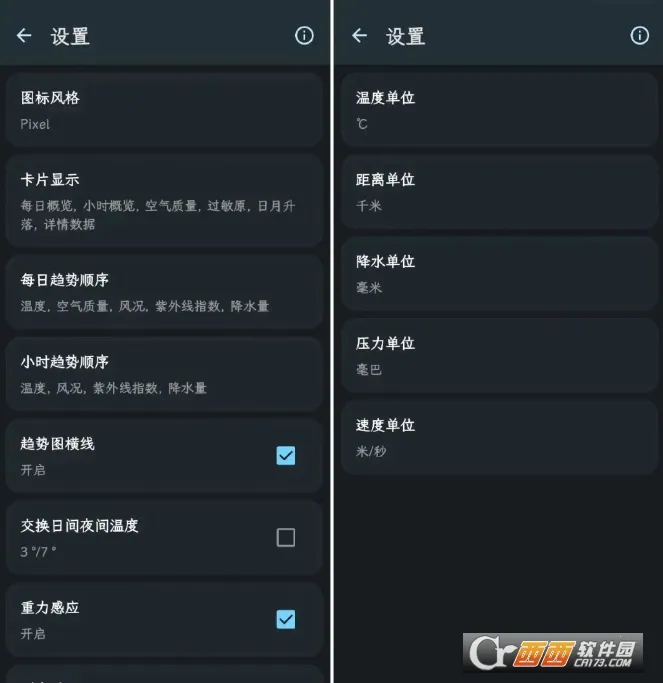
Task: Toggle the 重力感应 checkbox
Action: tap(286, 619)
